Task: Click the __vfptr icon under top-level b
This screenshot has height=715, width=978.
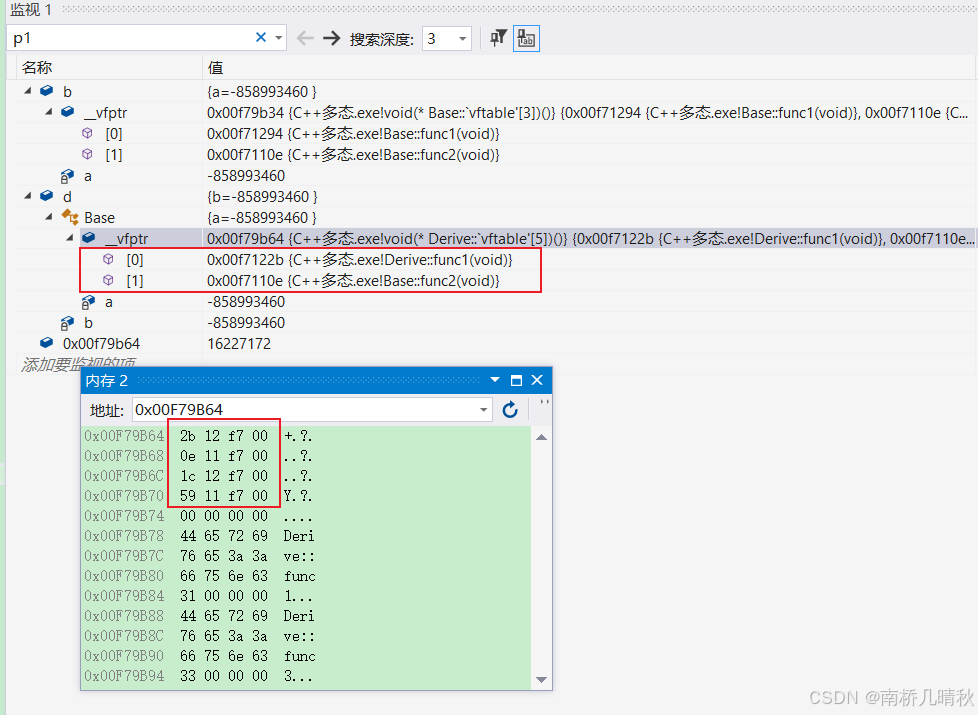Action: 68,112
